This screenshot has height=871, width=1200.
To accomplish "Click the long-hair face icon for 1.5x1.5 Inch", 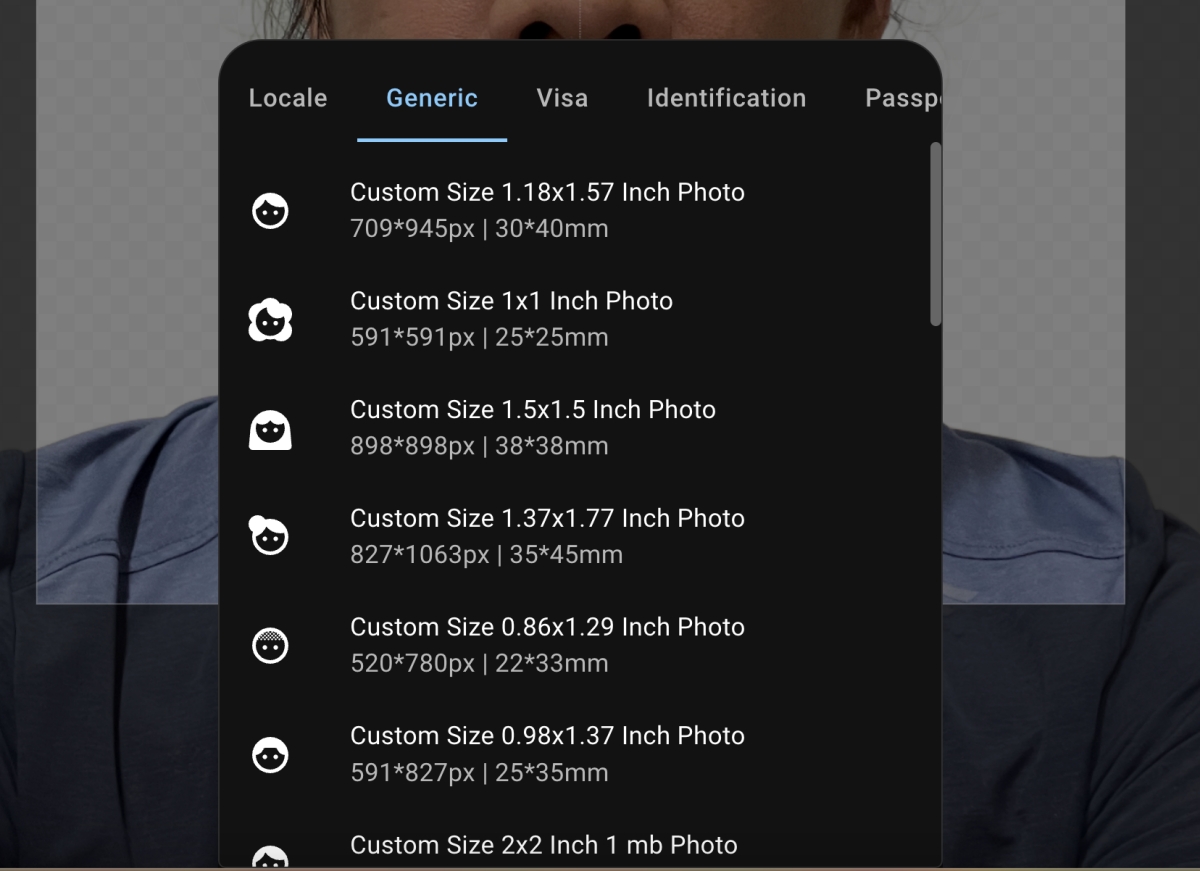I will click(270, 429).
